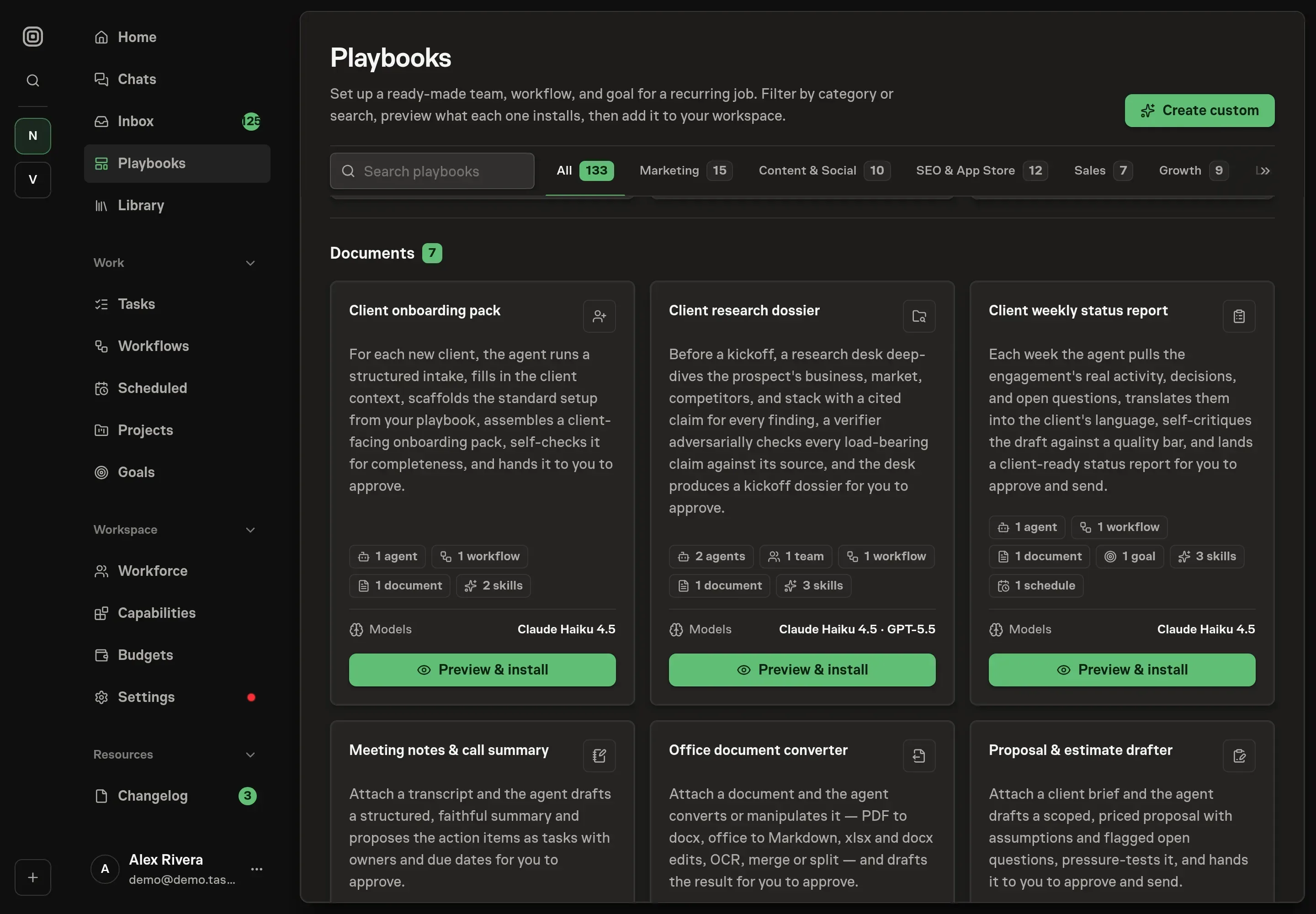The image size is (1316, 914).
Task: Click the Proposal & estimate drafter title
Action: click(1080, 750)
